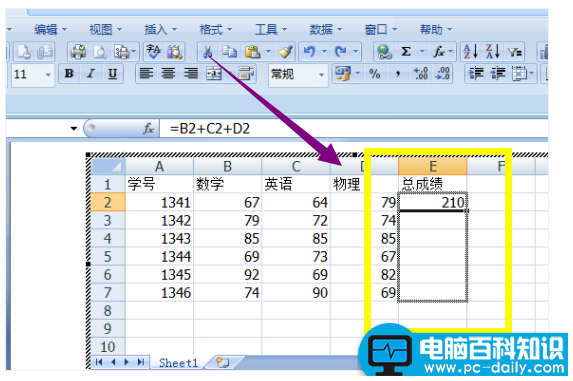Apply comma style icon
The width and height of the screenshot is (573, 381).
[398, 75]
